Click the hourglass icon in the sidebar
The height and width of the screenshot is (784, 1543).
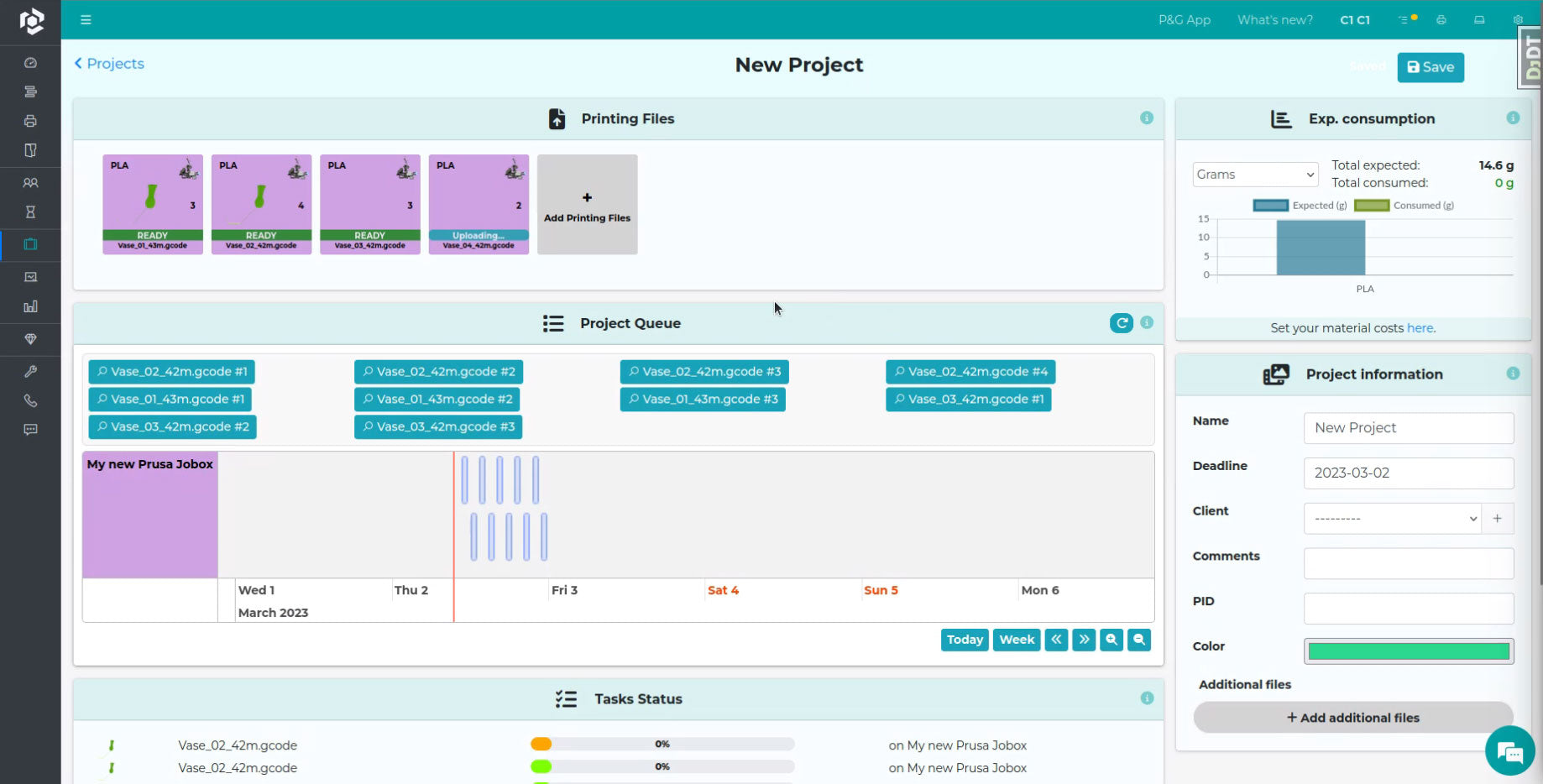tap(30, 212)
